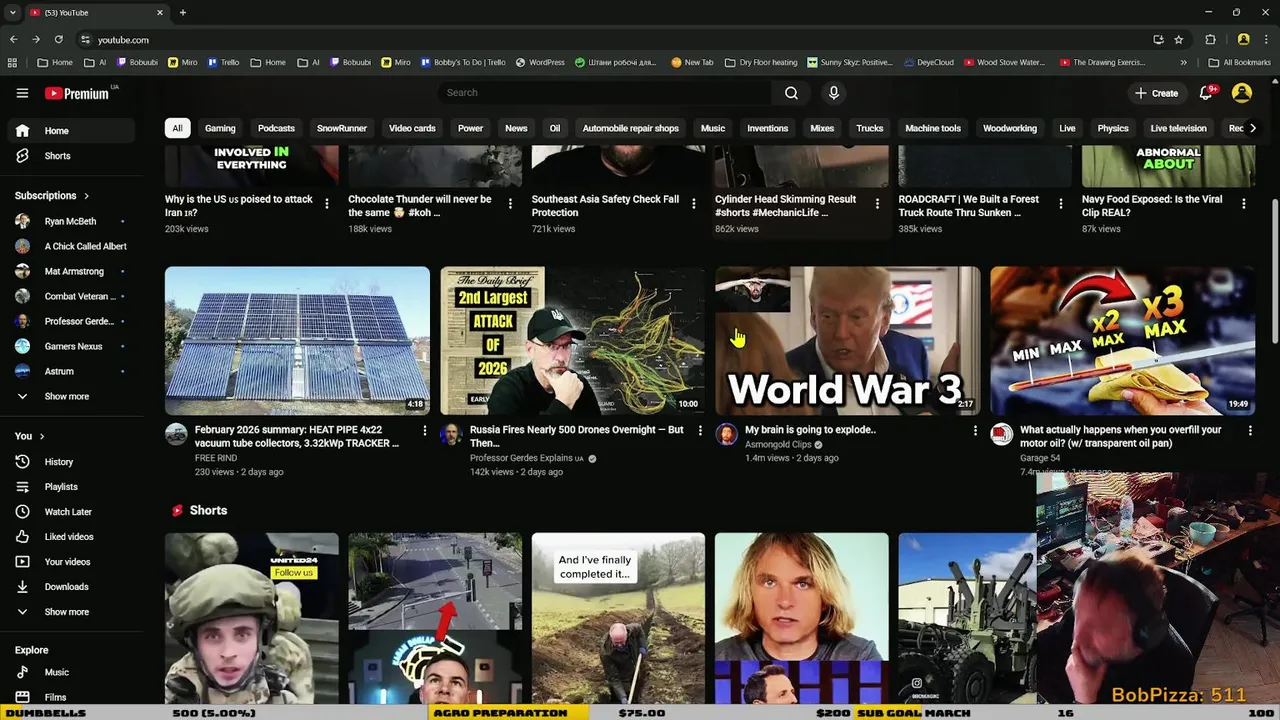The height and width of the screenshot is (720, 1280).
Task: Open Liked videos in the sidebar
Action: (70, 537)
